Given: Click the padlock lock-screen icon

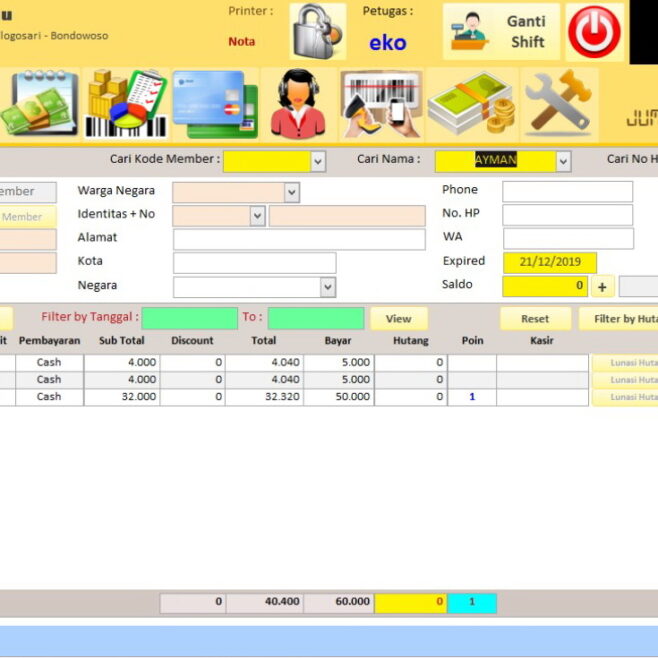Looking at the screenshot, I should (318, 32).
